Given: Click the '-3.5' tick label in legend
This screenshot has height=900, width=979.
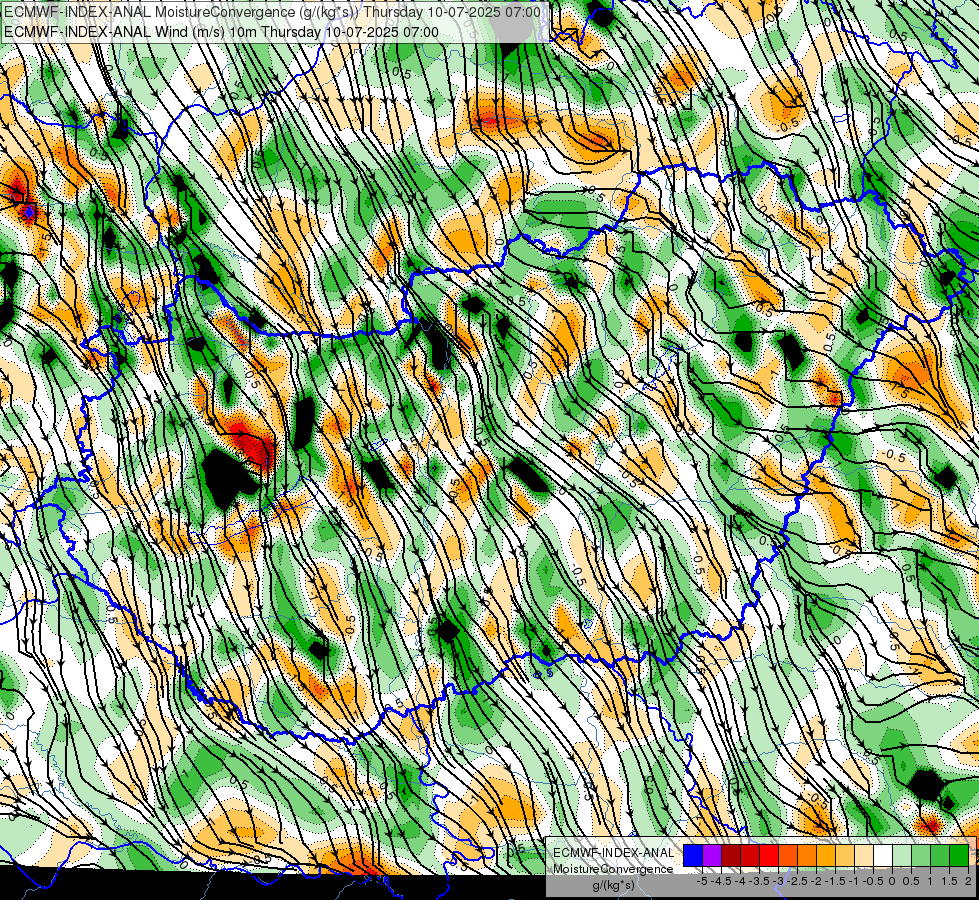Looking at the screenshot, I should pyautogui.click(x=759, y=881).
